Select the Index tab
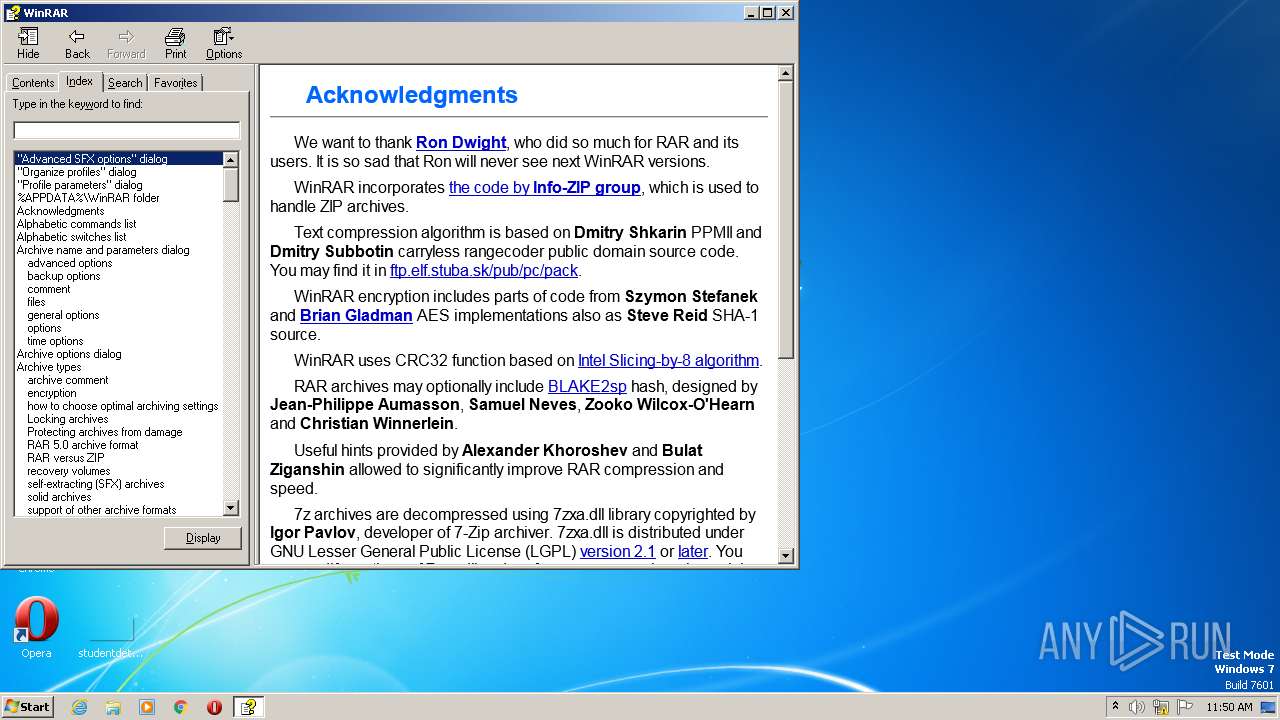Image resolution: width=1280 pixels, height=720 pixels. 80,82
